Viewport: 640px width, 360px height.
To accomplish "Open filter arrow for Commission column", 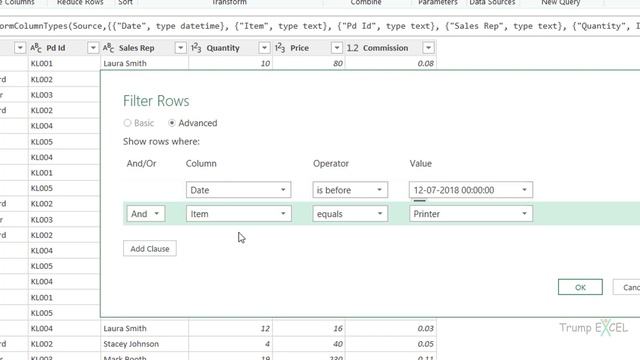I will pos(428,48).
